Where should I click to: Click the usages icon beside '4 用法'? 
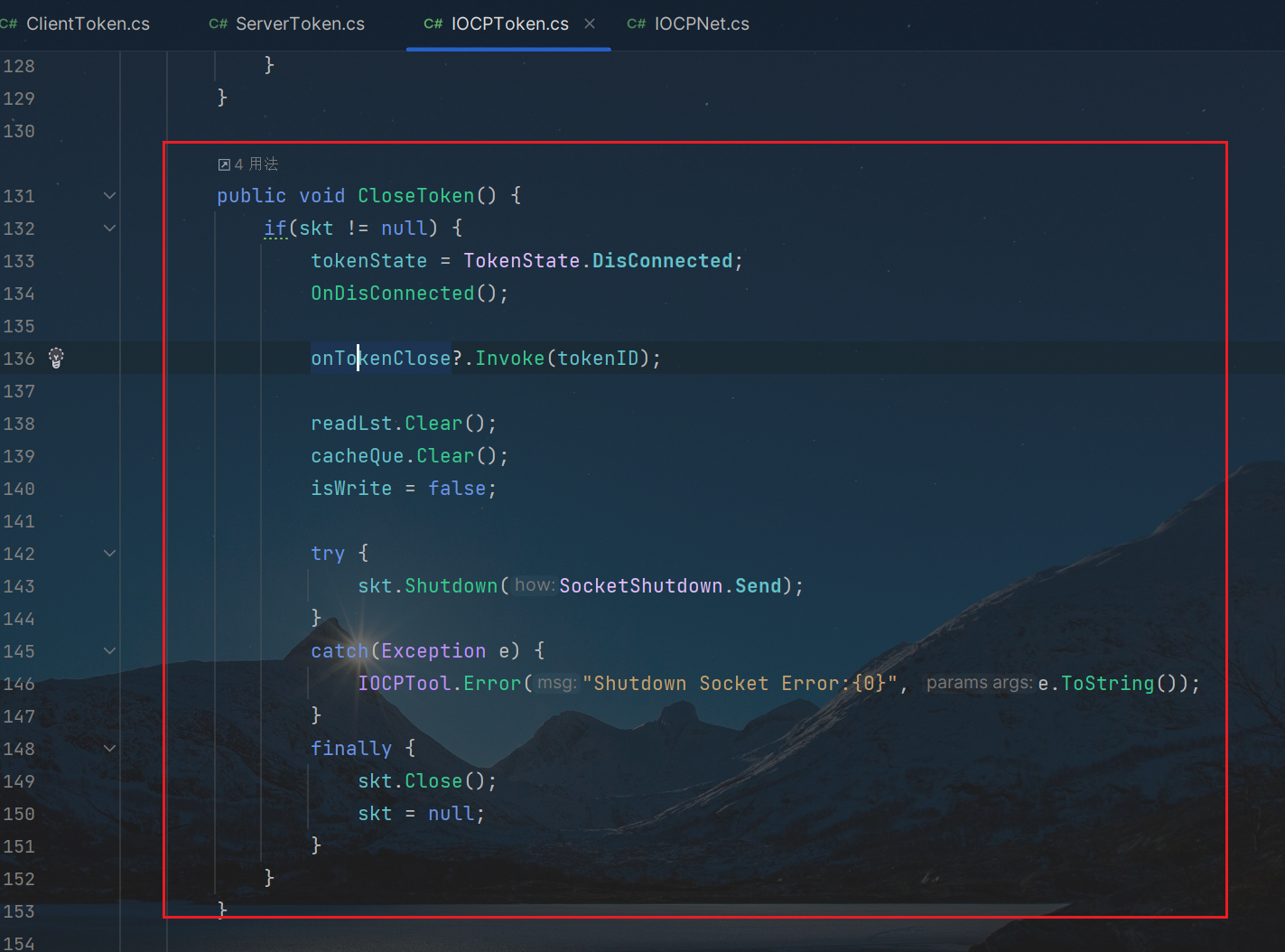224,164
